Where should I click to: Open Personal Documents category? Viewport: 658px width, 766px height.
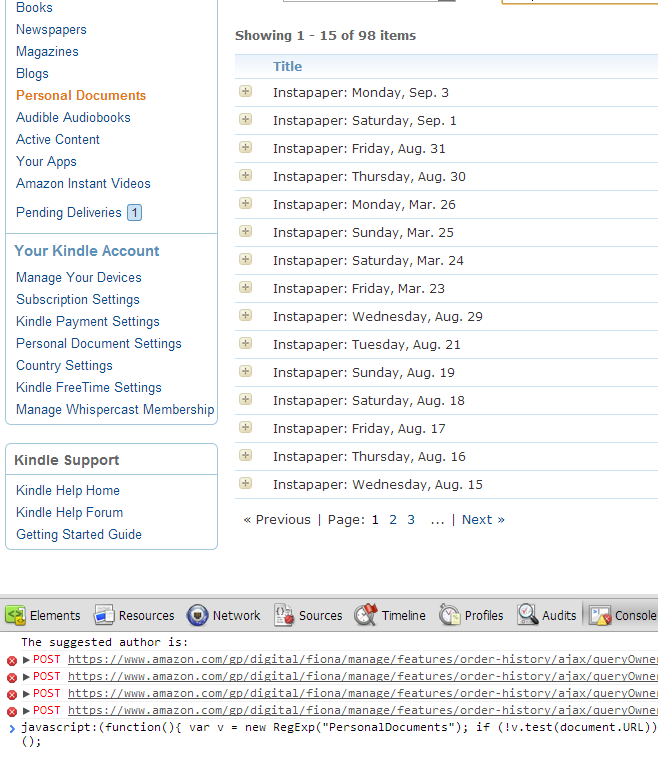[x=81, y=96]
